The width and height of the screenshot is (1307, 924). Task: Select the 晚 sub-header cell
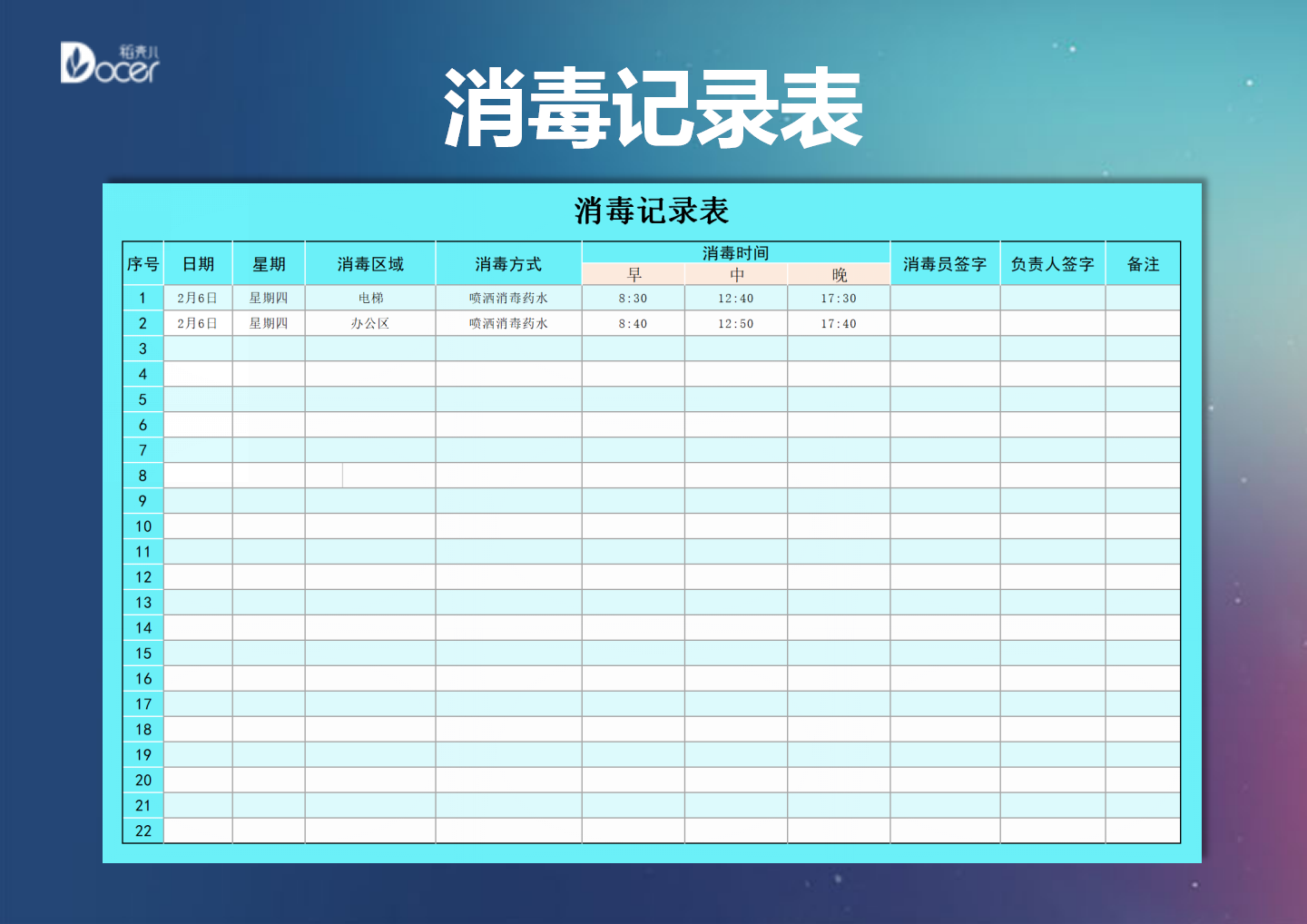(x=839, y=274)
